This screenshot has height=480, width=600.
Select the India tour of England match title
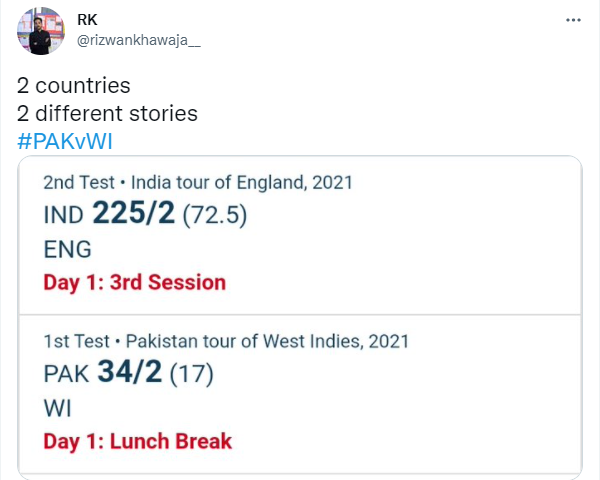click(x=198, y=183)
